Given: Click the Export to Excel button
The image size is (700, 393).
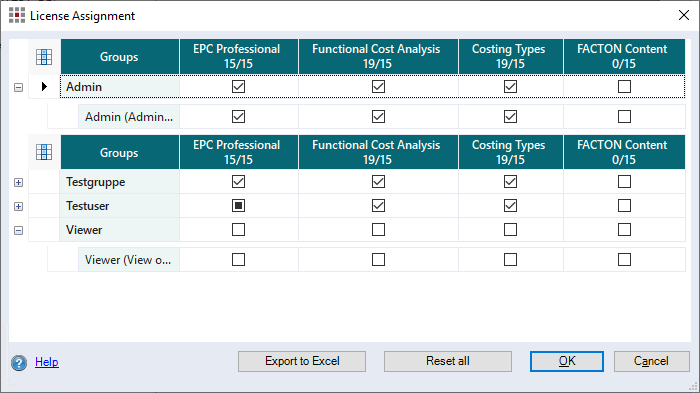Looking at the screenshot, I should point(302,361).
